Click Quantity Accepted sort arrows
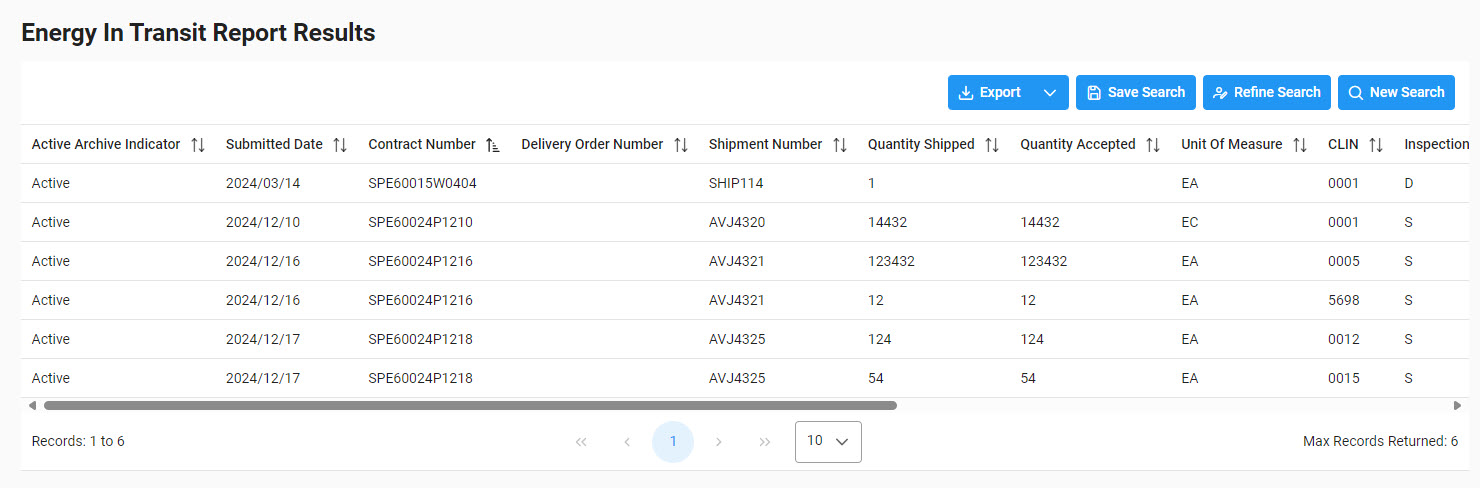The width and height of the screenshot is (1480, 488). [x=1152, y=145]
